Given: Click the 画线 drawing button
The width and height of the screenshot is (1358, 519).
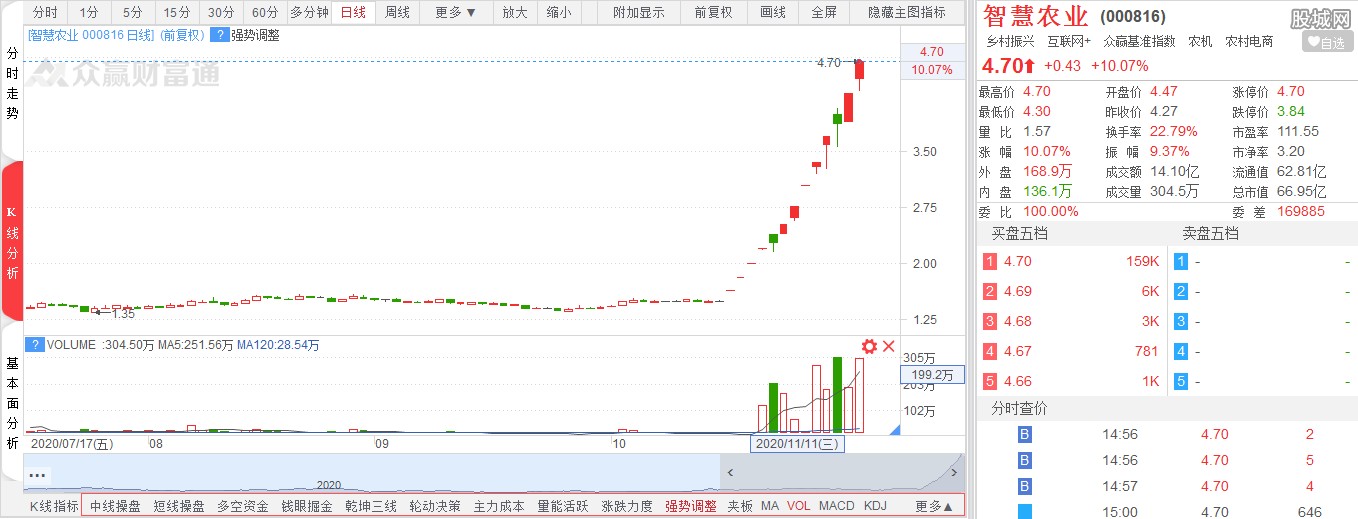Looking at the screenshot, I should tap(773, 12).
